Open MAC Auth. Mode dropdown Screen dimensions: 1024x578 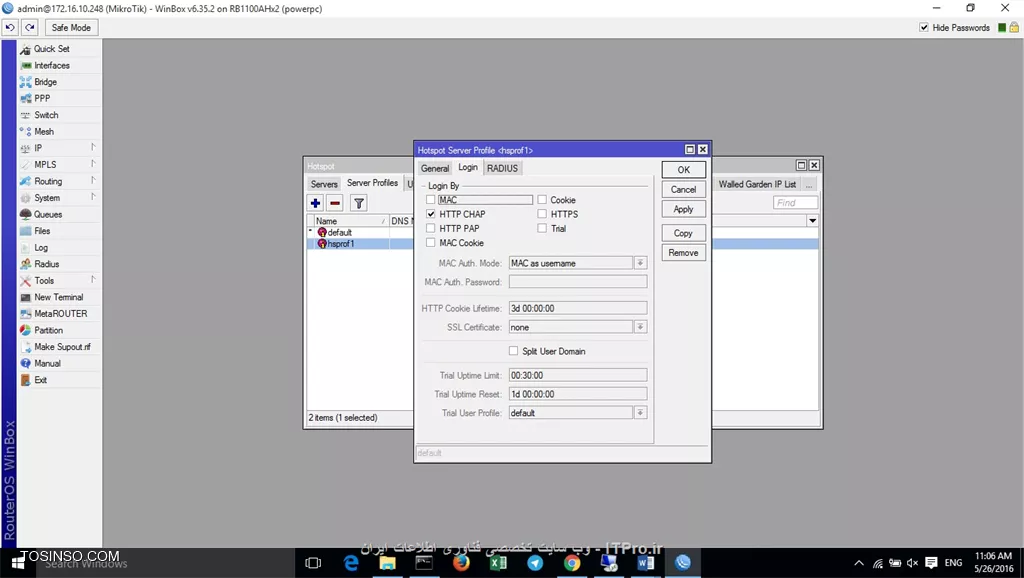click(641, 263)
